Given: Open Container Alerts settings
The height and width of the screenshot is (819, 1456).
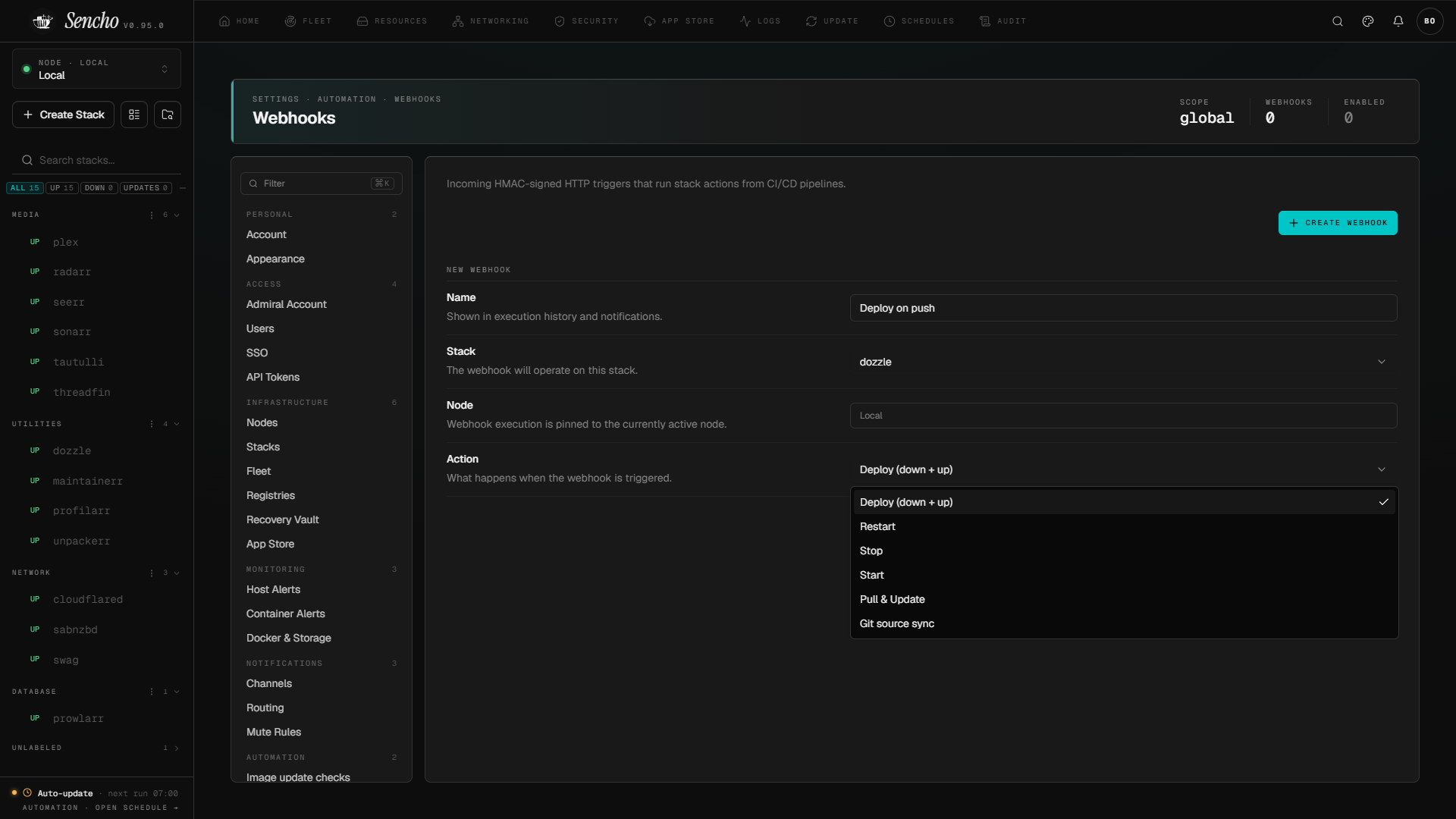Looking at the screenshot, I should [286, 614].
